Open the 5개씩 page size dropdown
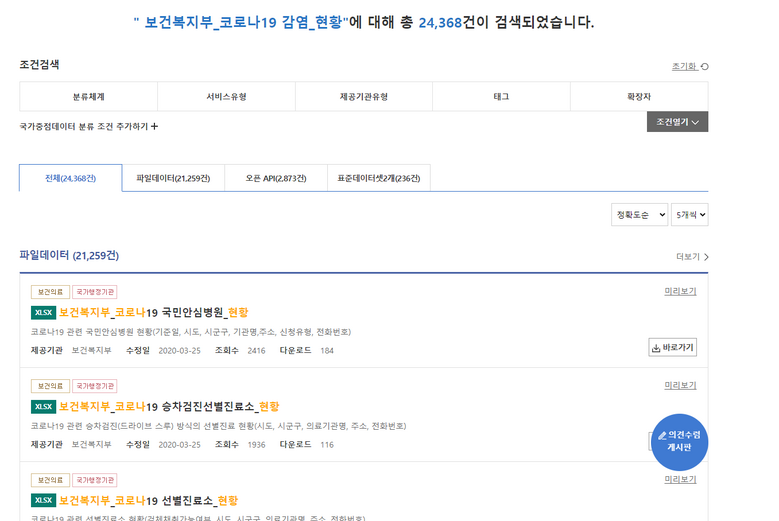Screen dimensions: 779x521 (x=689, y=215)
